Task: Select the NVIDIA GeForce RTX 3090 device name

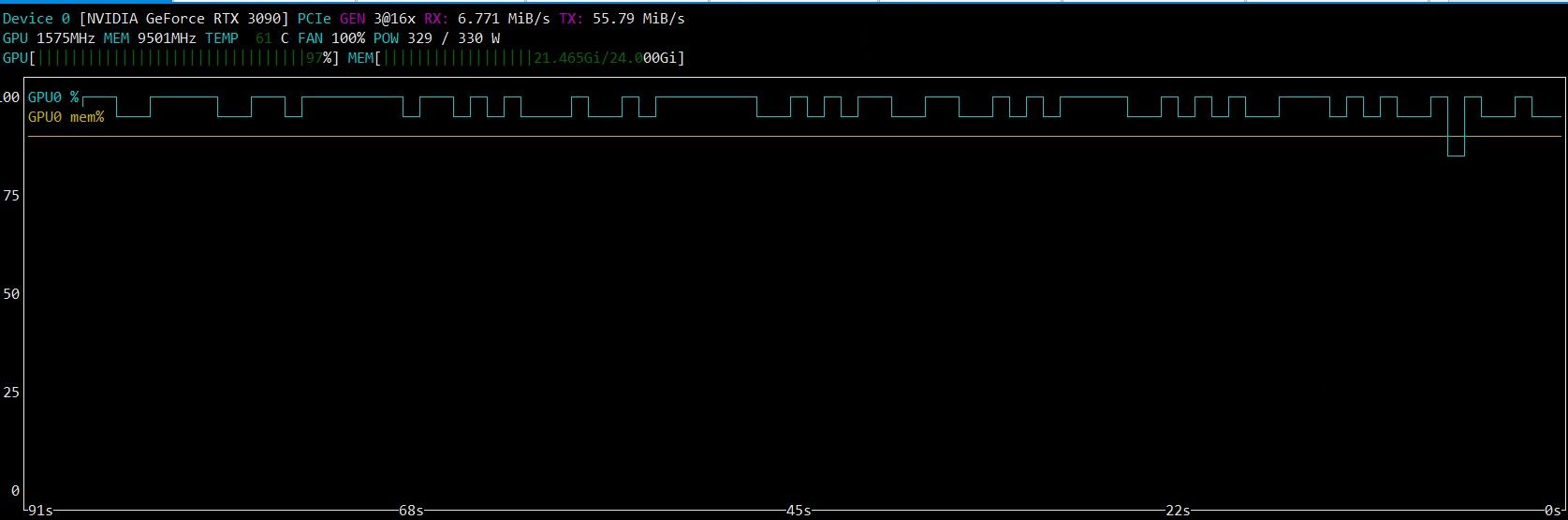Action: (183, 19)
